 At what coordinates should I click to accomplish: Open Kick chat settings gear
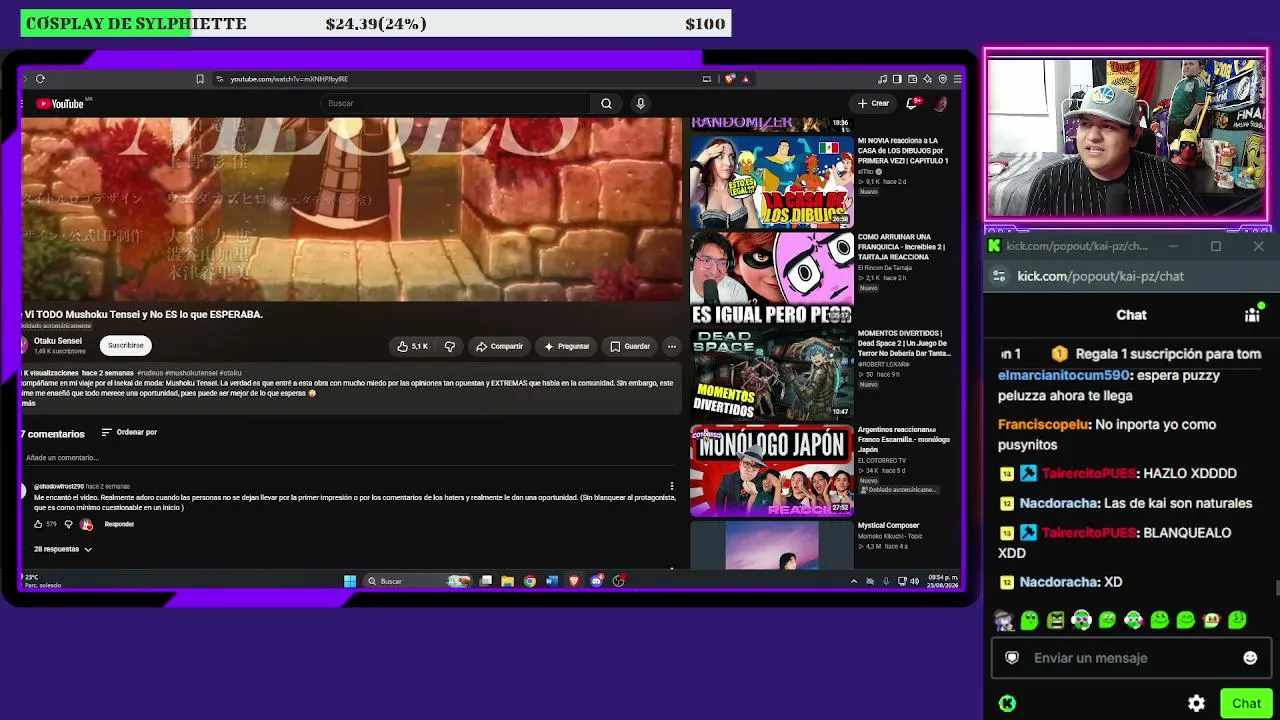(x=1196, y=703)
